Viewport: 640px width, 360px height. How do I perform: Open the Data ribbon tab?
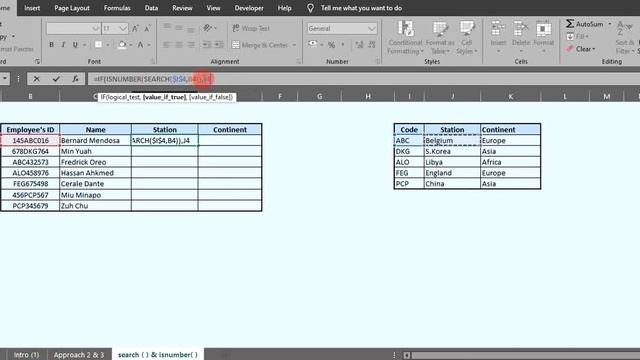[151, 8]
